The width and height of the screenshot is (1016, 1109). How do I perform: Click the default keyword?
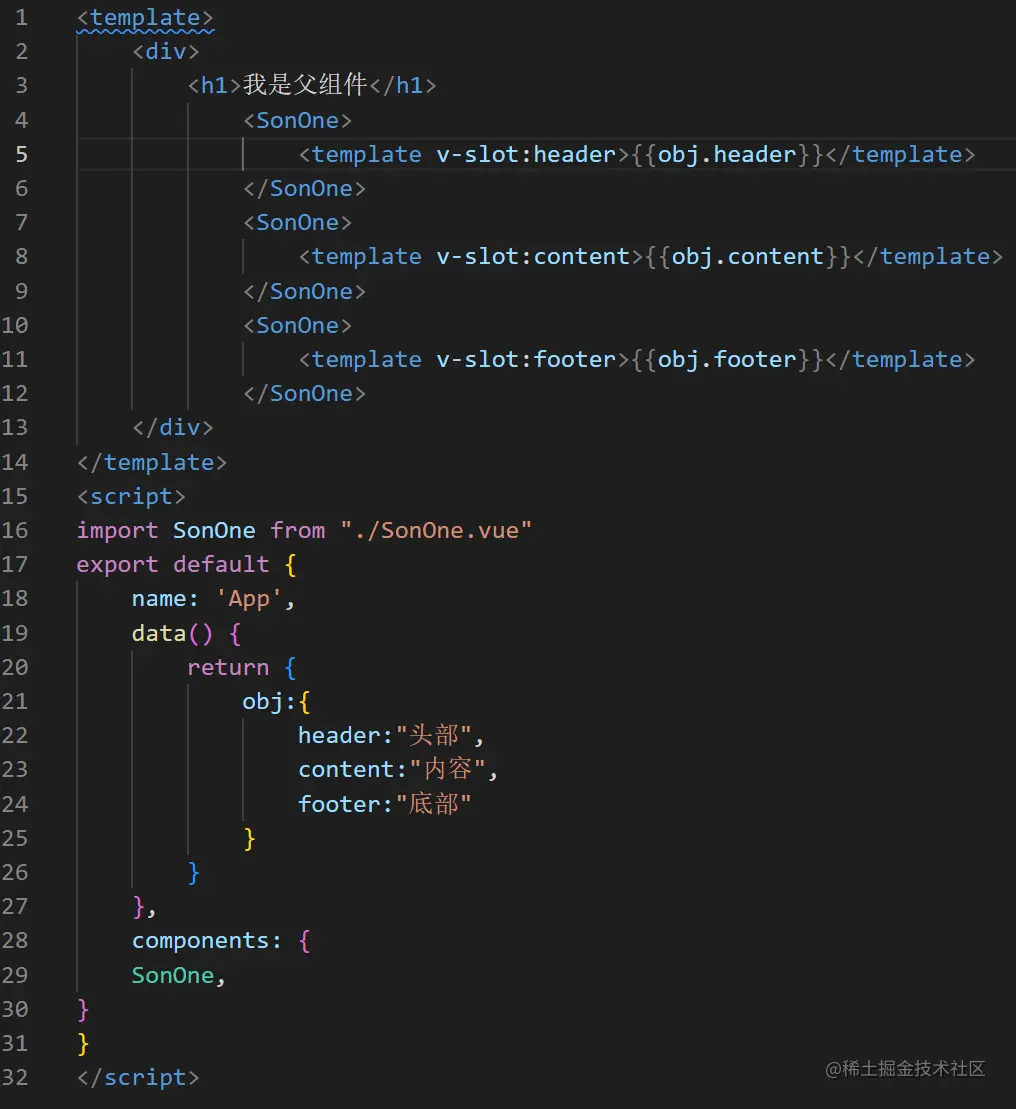tap(221, 564)
